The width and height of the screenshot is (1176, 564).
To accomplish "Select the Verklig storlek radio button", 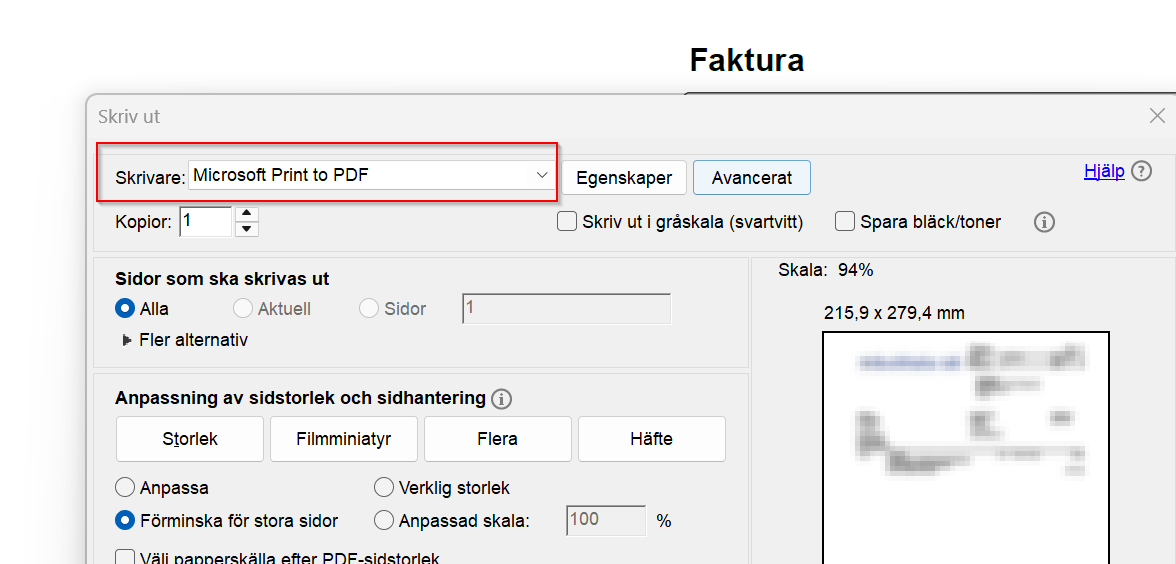I will (383, 488).
